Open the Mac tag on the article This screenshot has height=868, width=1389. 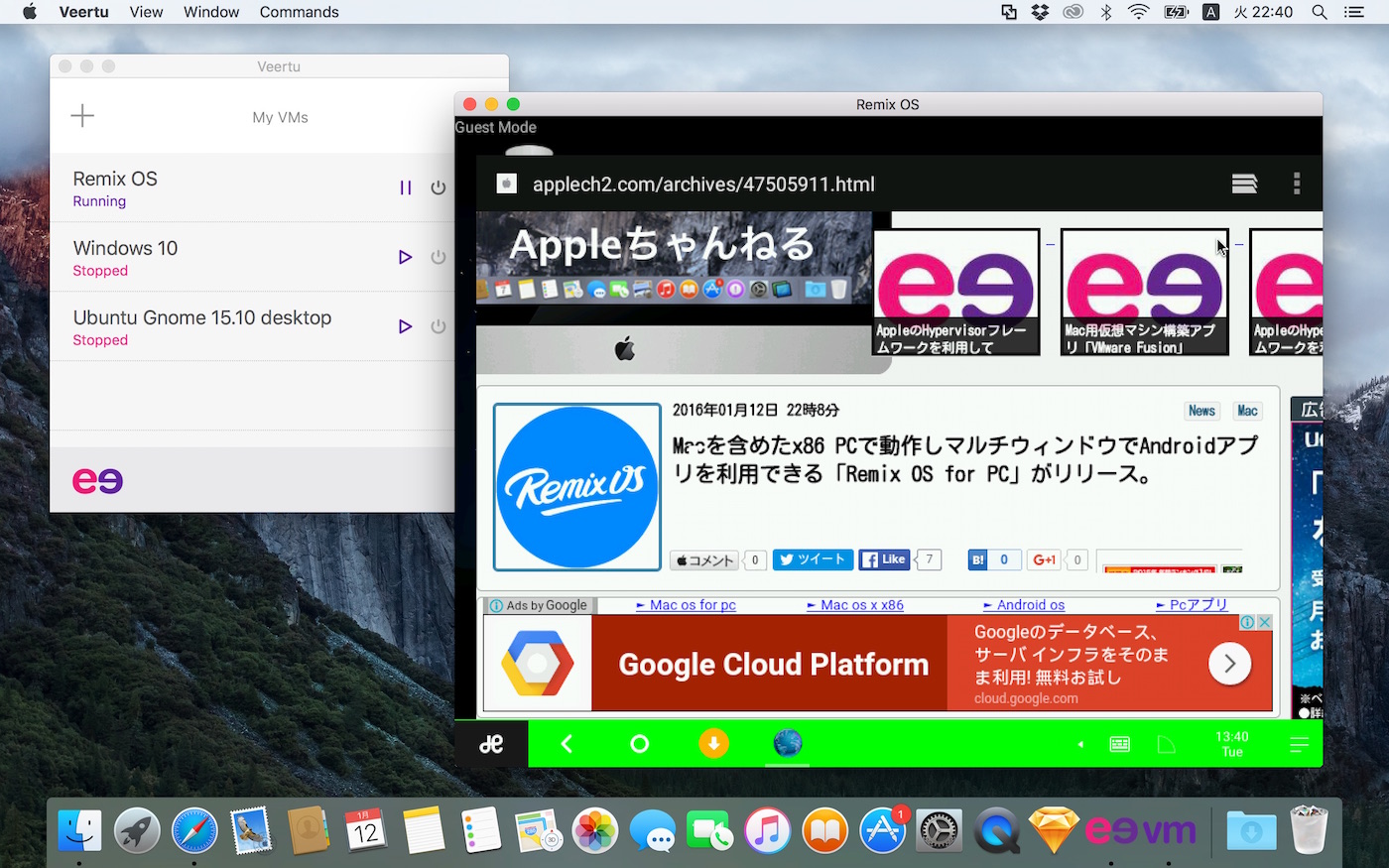(x=1247, y=411)
